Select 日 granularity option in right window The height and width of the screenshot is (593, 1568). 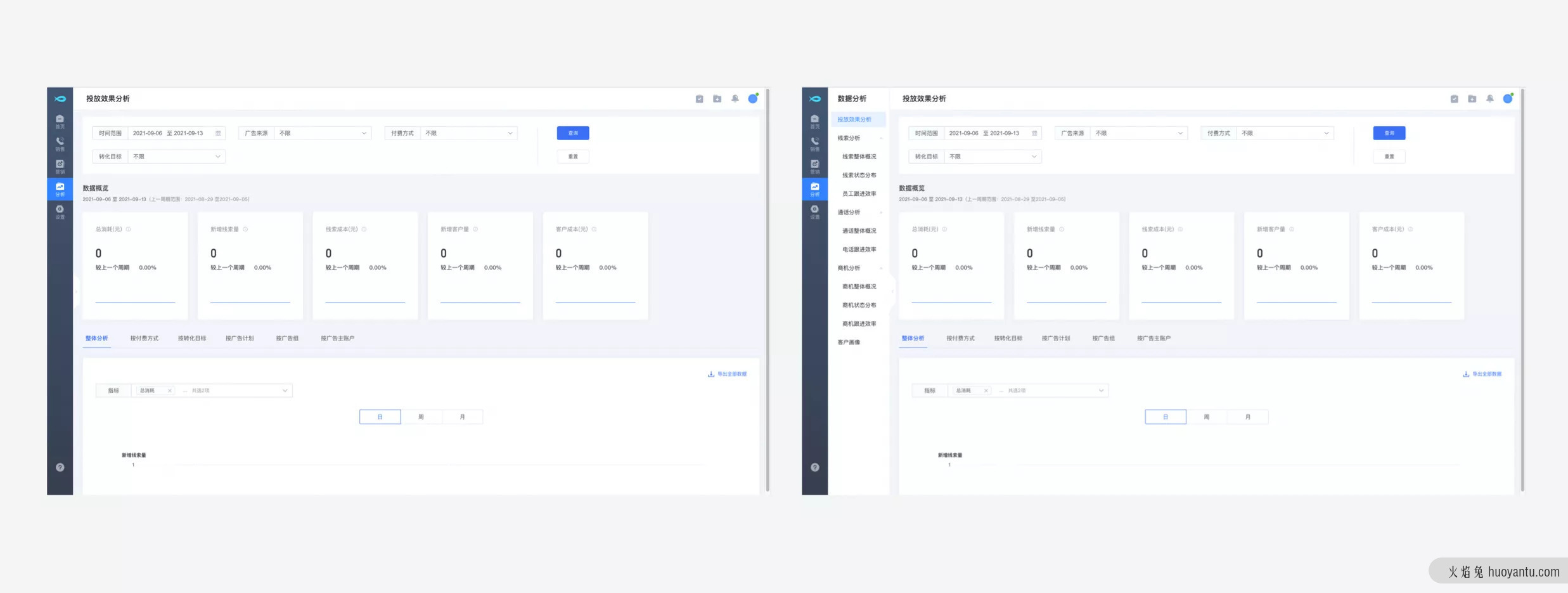click(1165, 417)
